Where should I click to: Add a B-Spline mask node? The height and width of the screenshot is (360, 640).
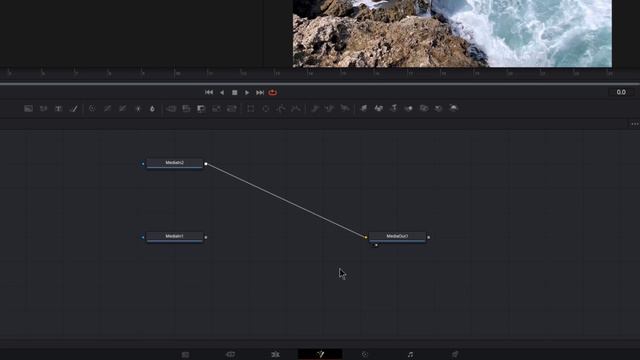296,109
